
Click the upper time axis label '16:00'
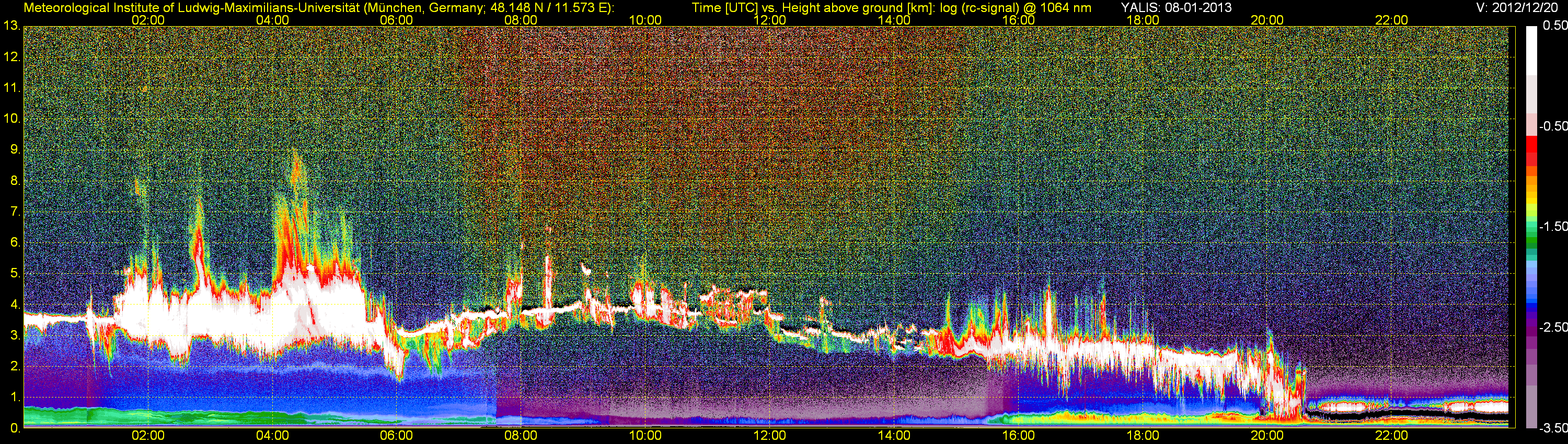click(1018, 20)
